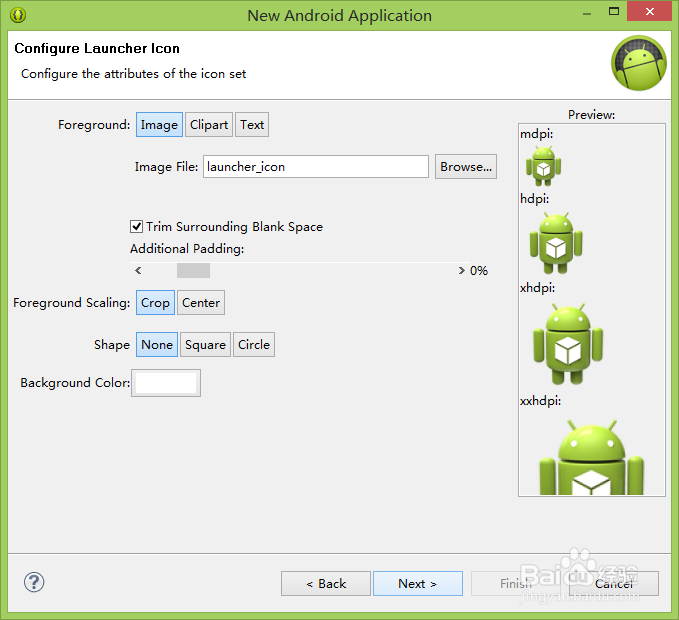Click the 'Preview:' label
The width and height of the screenshot is (679, 620).
tap(592, 115)
